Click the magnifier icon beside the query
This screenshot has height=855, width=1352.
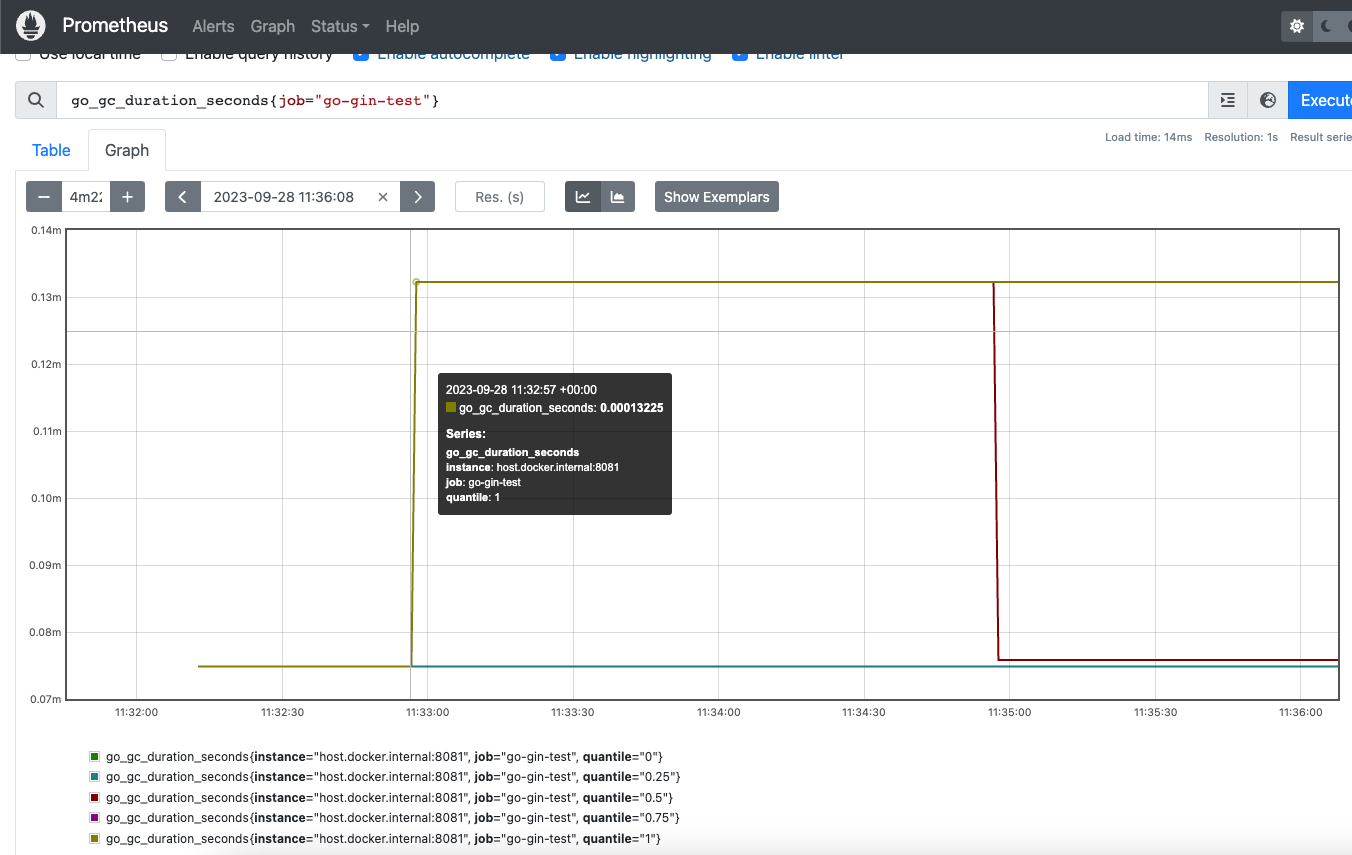click(x=36, y=100)
